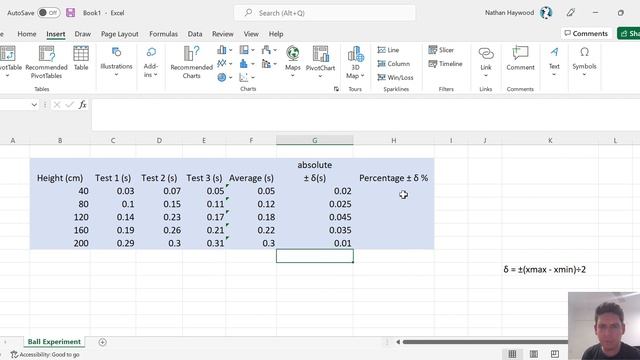Switch to Normal view
Viewport: 640px width, 360px height.
point(512,354)
